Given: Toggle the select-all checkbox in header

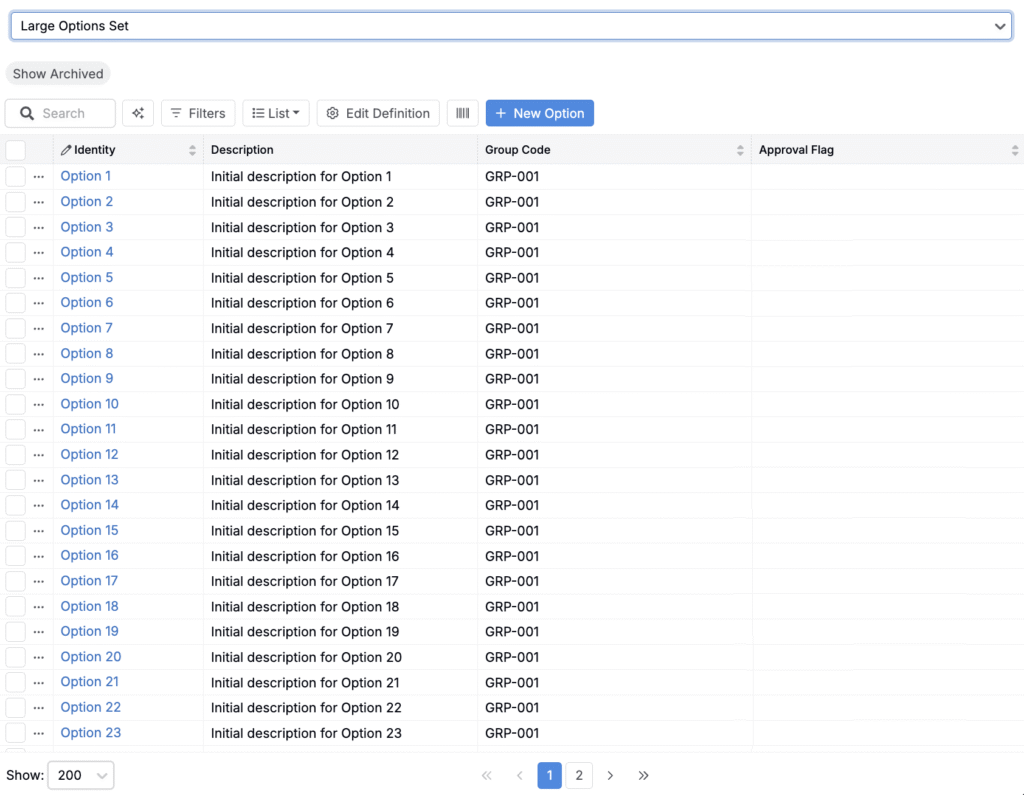Looking at the screenshot, I should coord(16,150).
